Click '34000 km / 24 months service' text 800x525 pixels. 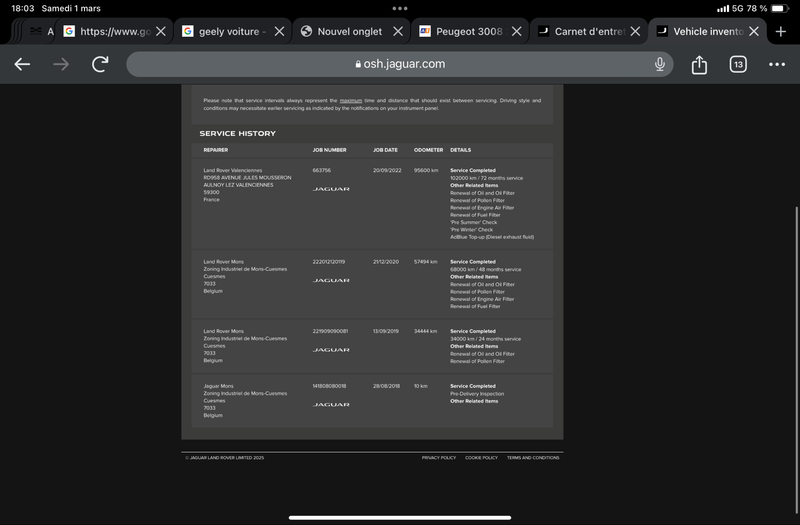[485, 339]
